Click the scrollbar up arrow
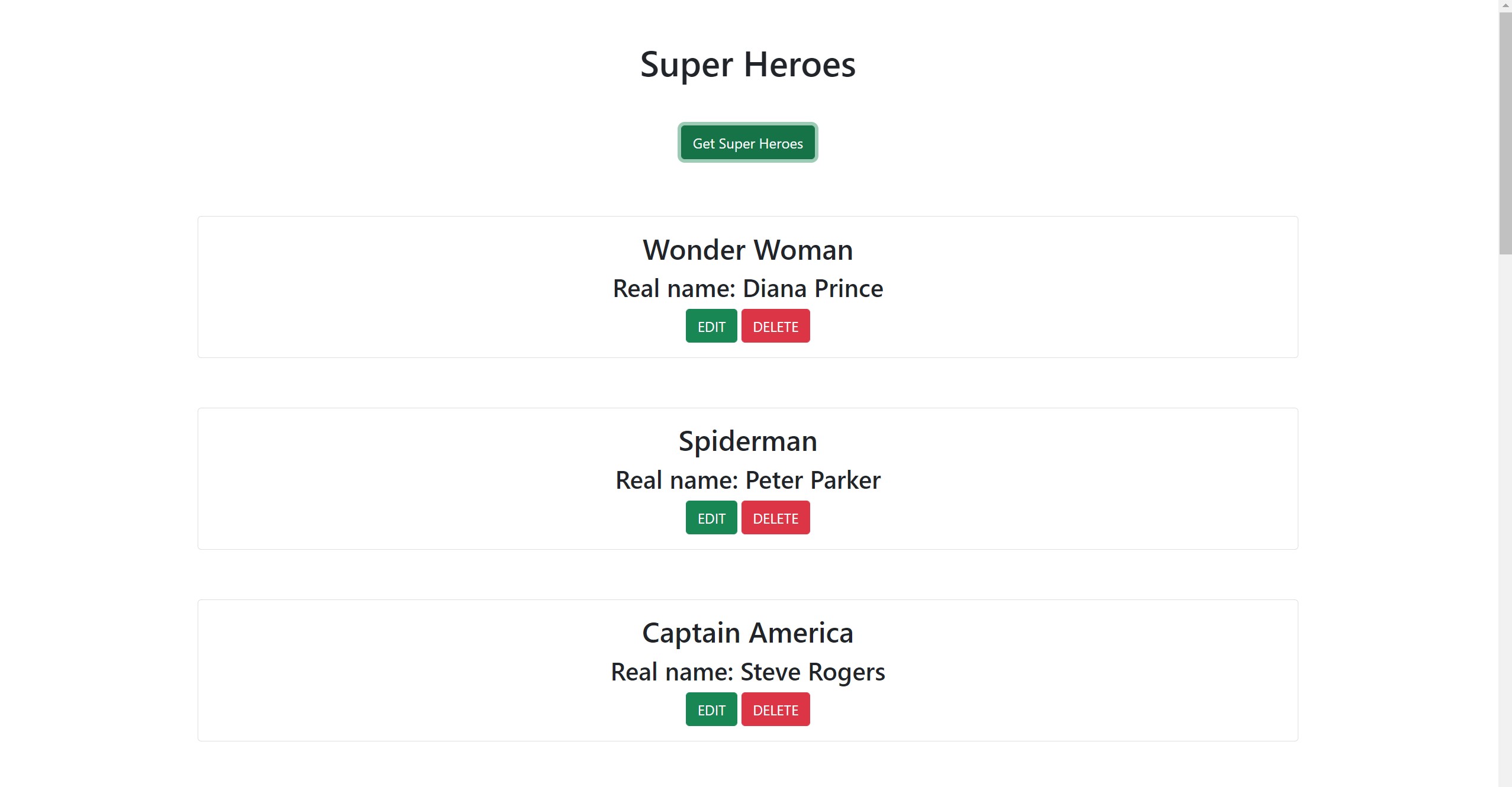 coord(1505,6)
